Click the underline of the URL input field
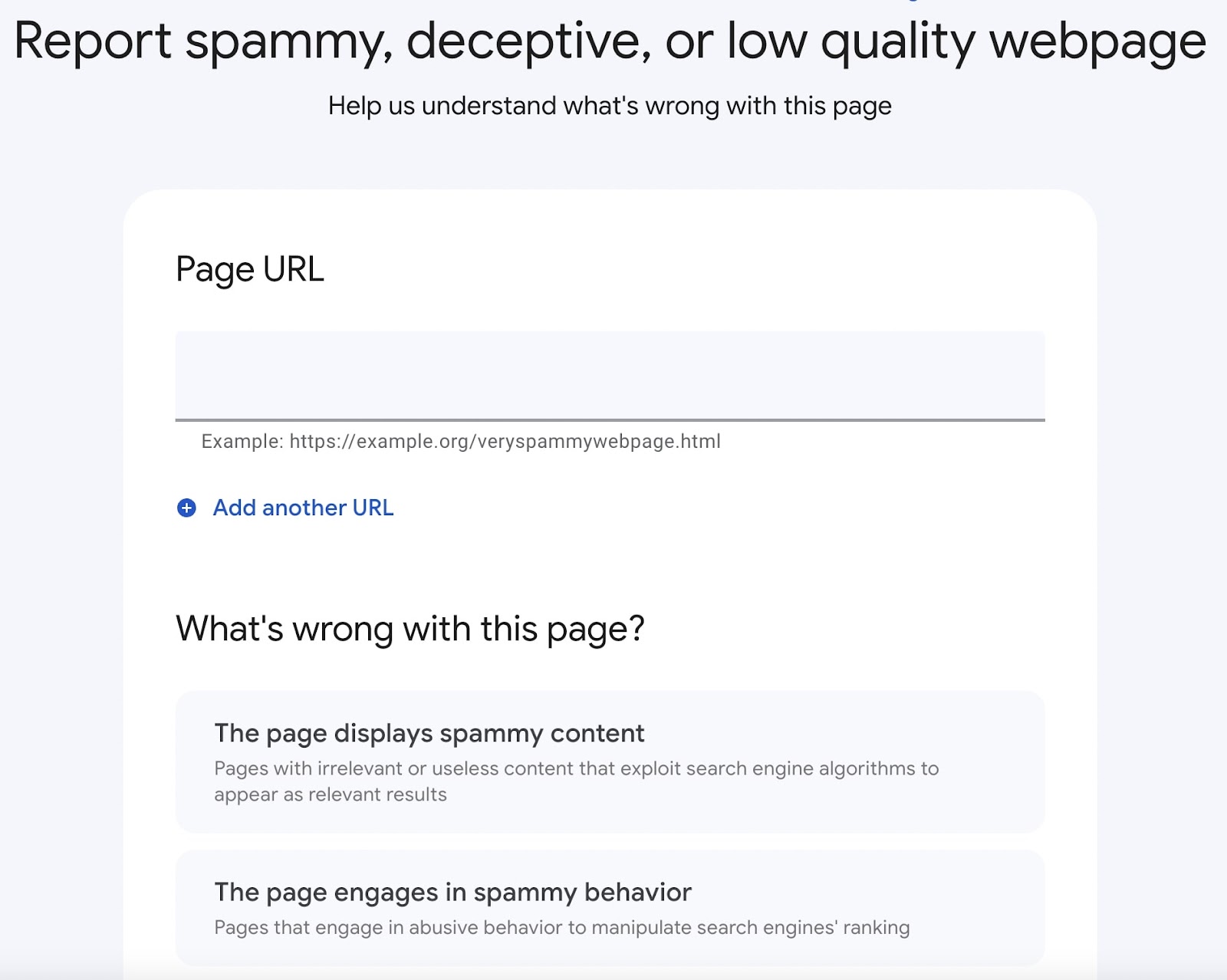The image size is (1227, 980). 610,420
